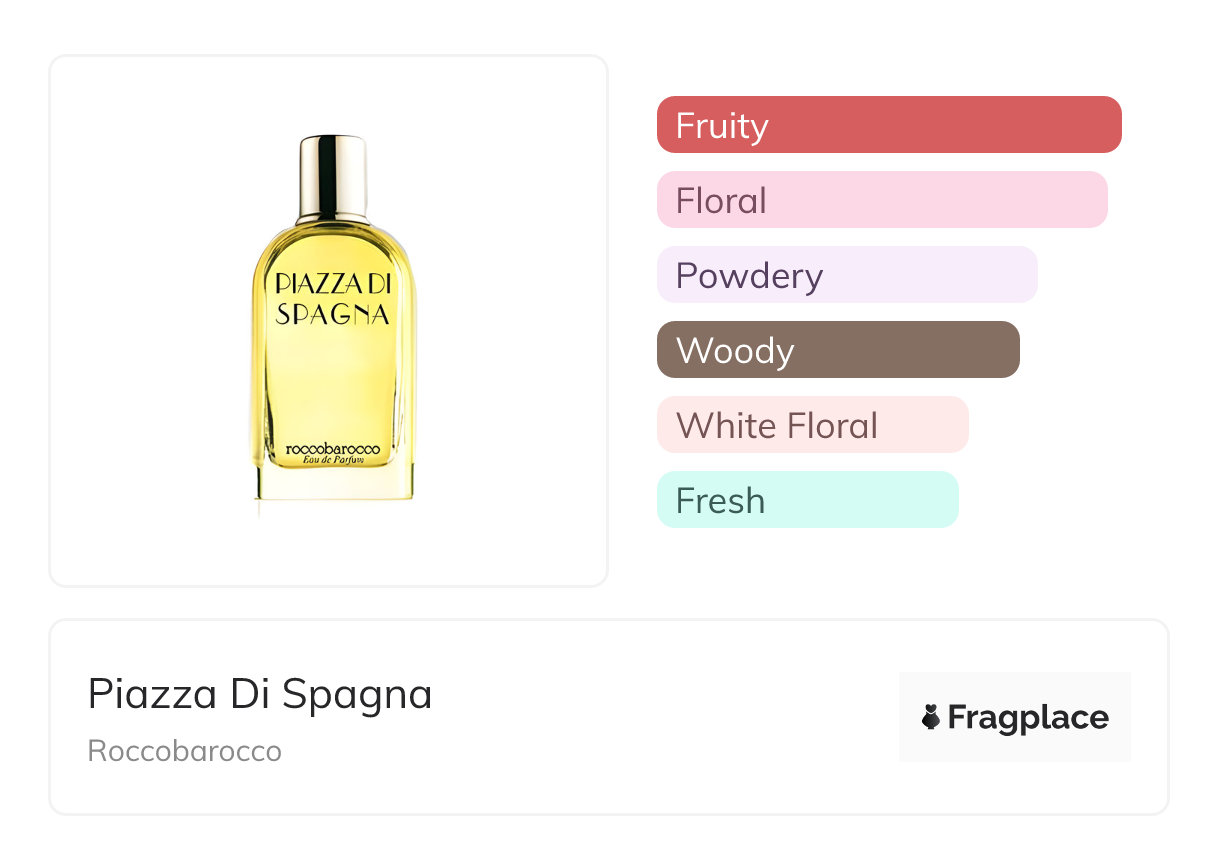Open the Fragplace wordmark link
Screen dimensions: 1218x864
click(x=1028, y=717)
